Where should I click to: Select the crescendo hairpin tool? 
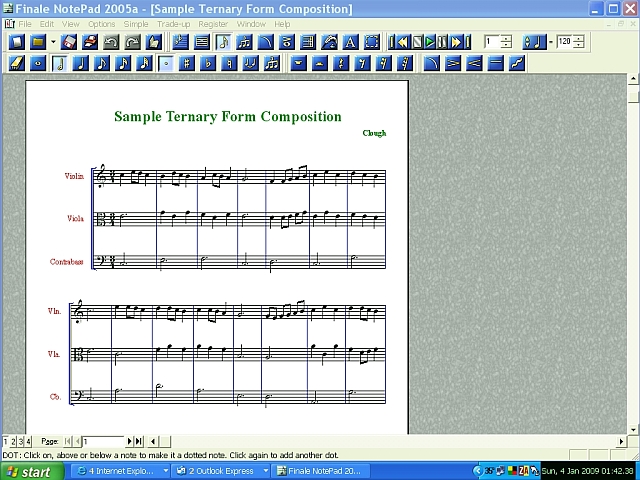click(474, 63)
